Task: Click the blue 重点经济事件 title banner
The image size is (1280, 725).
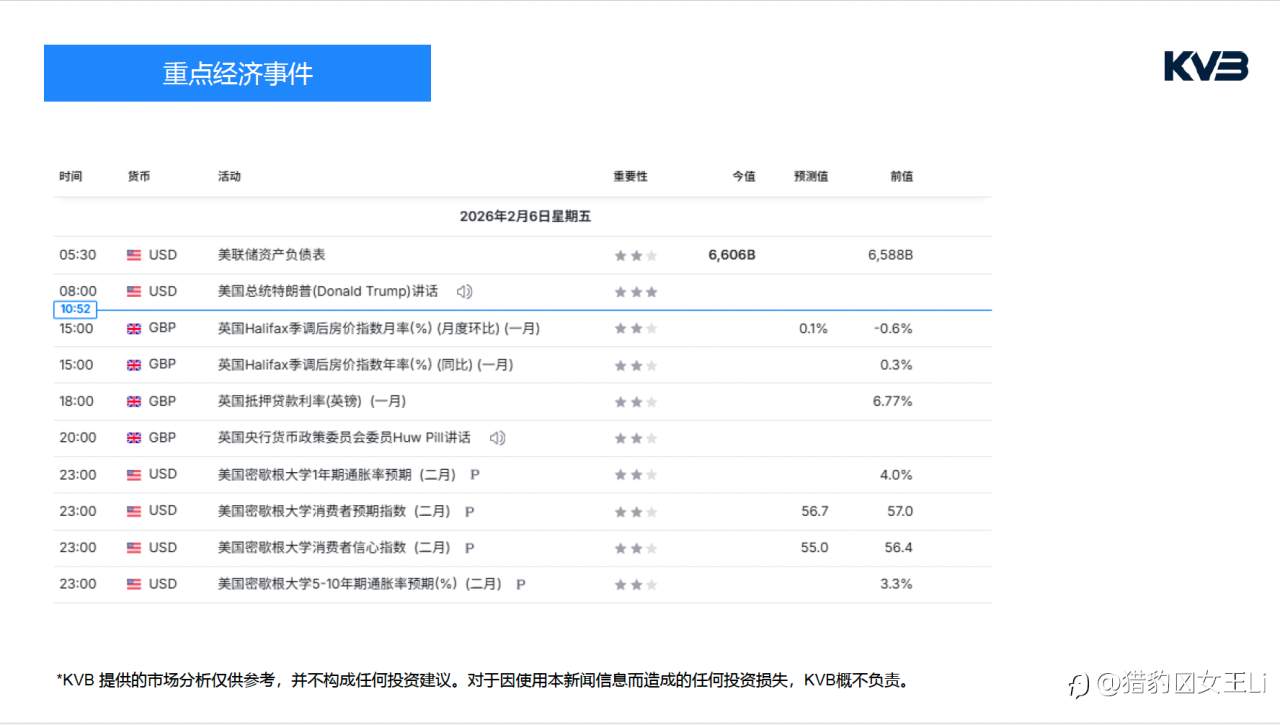Action: pyautogui.click(x=237, y=73)
